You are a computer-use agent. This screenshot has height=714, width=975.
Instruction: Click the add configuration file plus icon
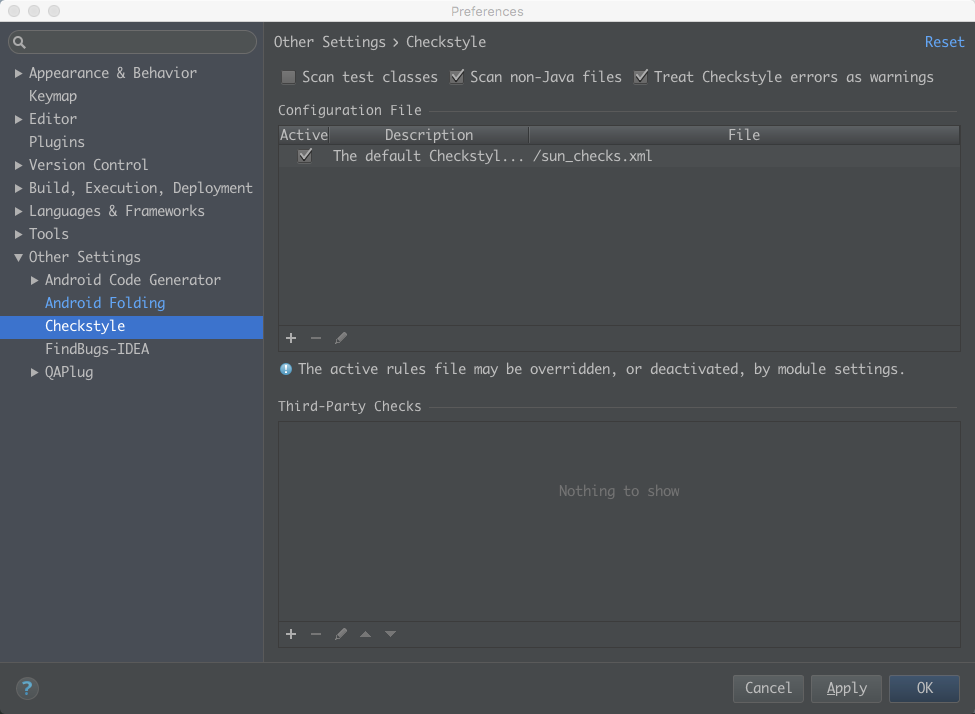[x=291, y=338]
